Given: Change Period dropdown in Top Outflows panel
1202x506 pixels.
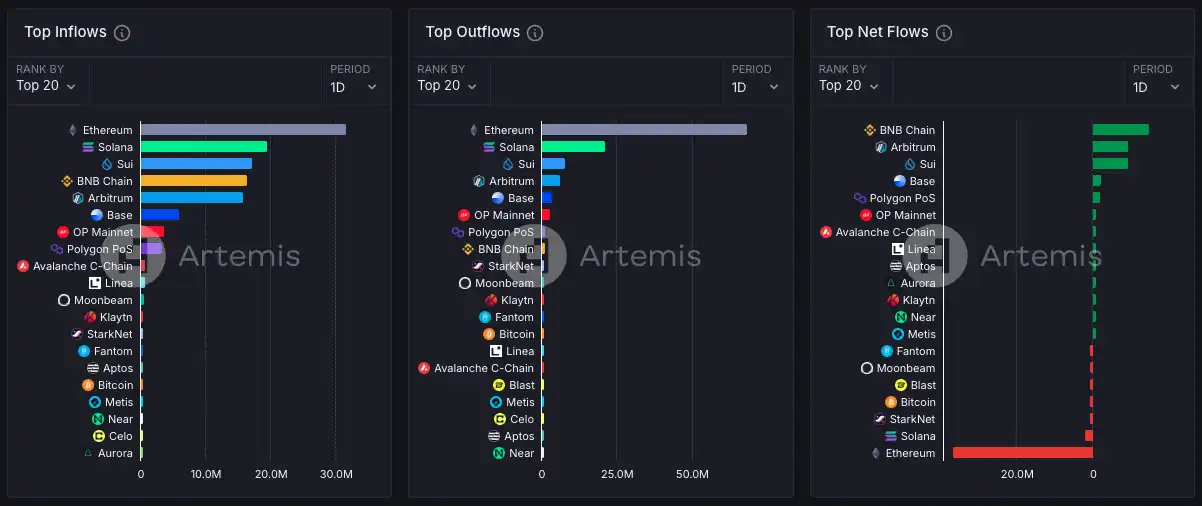Looking at the screenshot, I should pos(755,87).
